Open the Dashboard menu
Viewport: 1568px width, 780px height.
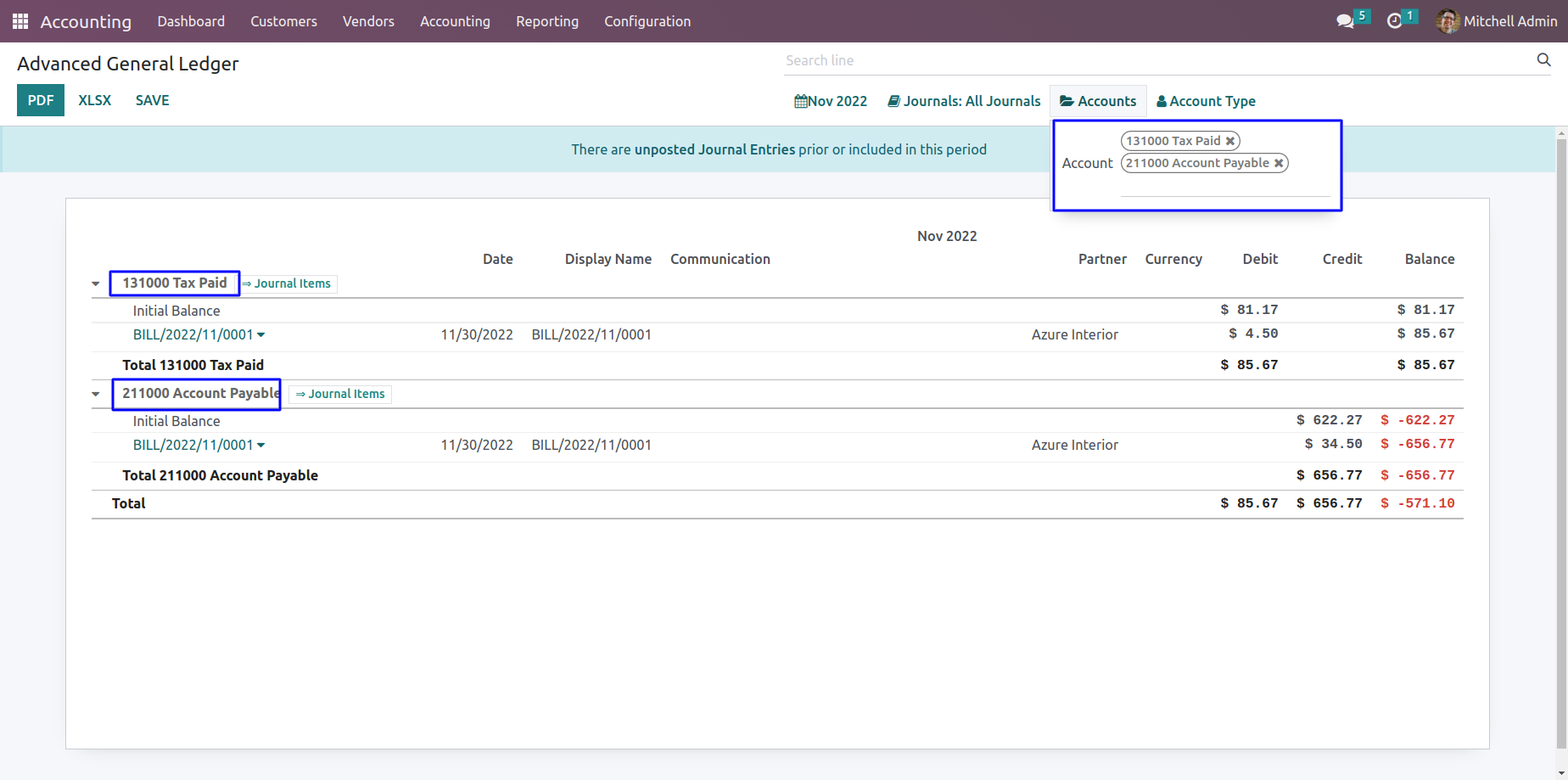point(191,21)
